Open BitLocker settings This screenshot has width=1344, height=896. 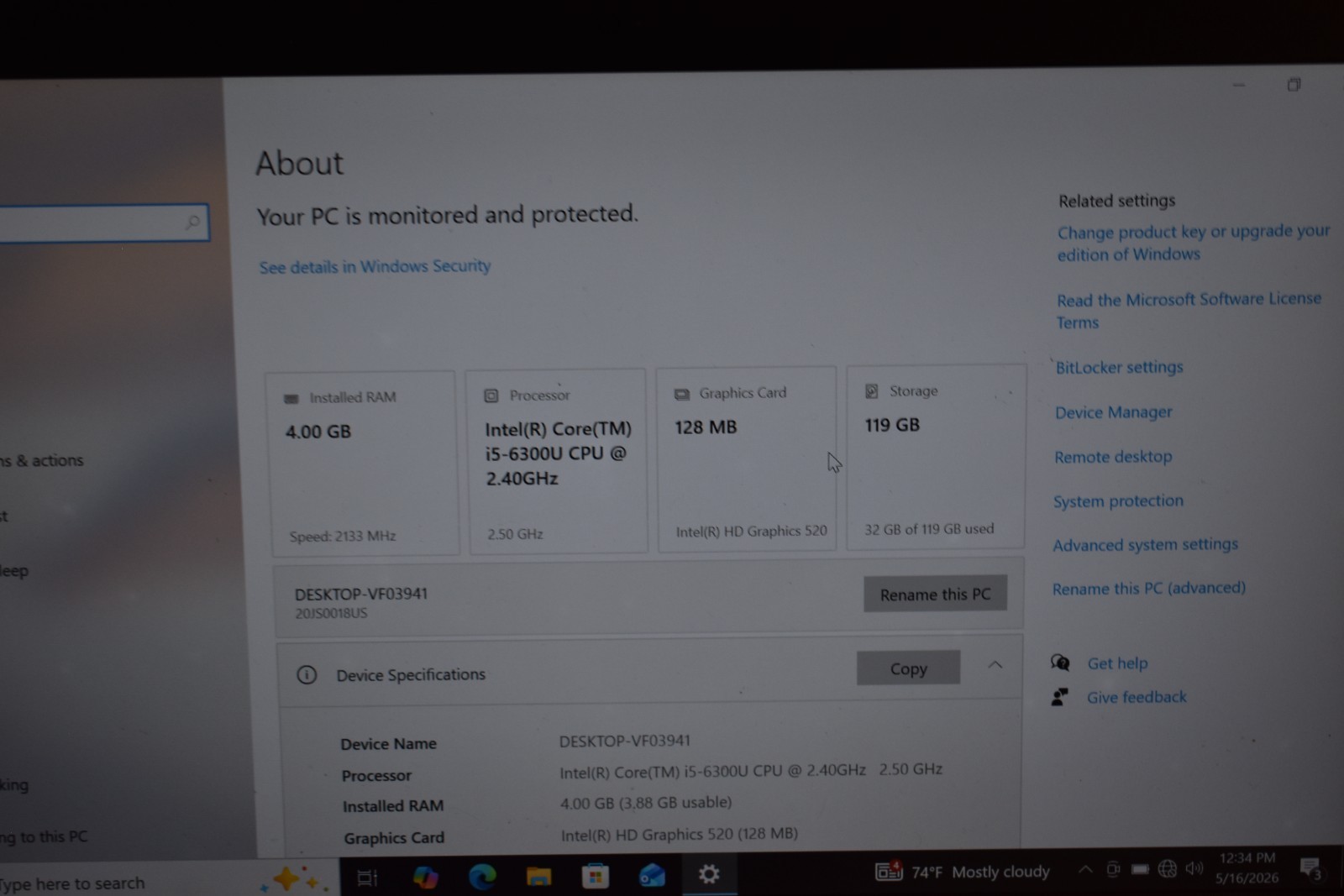1119,367
